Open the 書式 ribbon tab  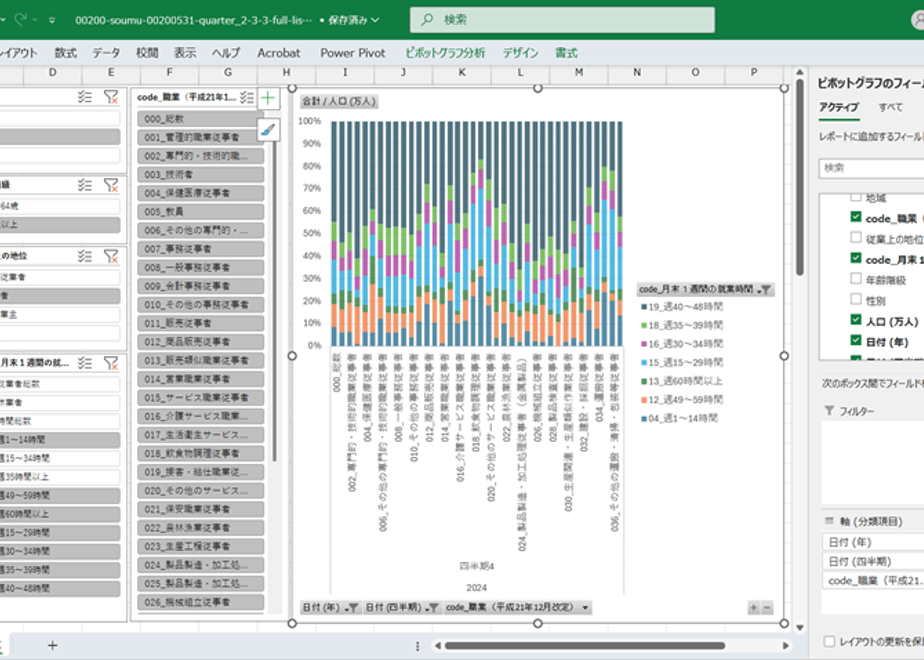[x=566, y=53]
